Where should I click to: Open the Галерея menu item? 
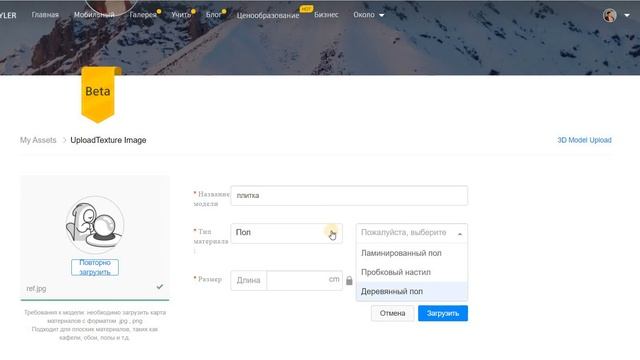(143, 15)
